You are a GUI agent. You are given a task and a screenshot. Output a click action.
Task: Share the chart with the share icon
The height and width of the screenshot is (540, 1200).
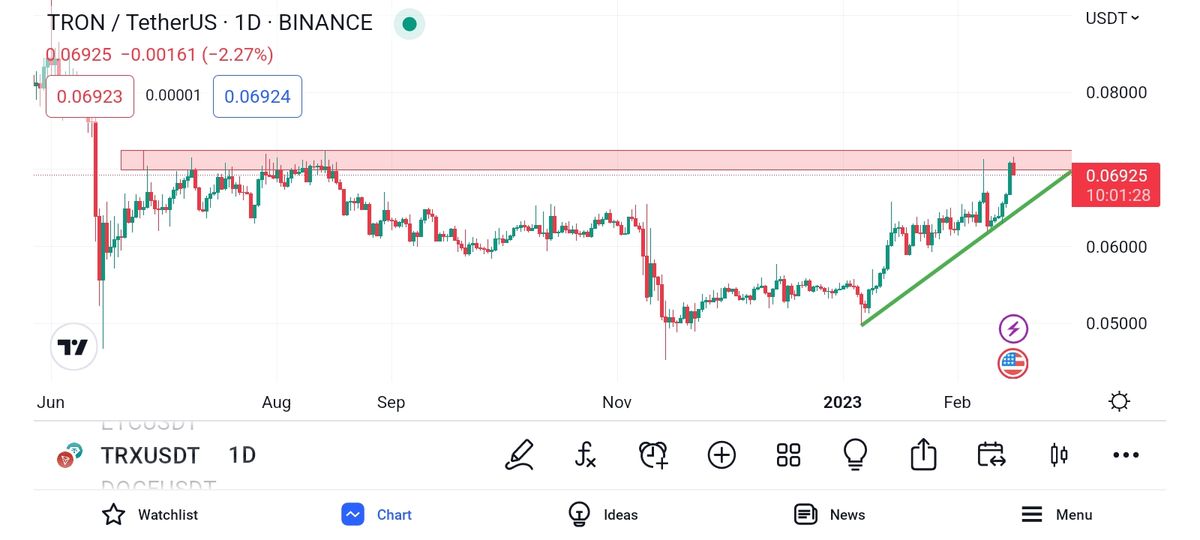pyautogui.click(x=923, y=455)
